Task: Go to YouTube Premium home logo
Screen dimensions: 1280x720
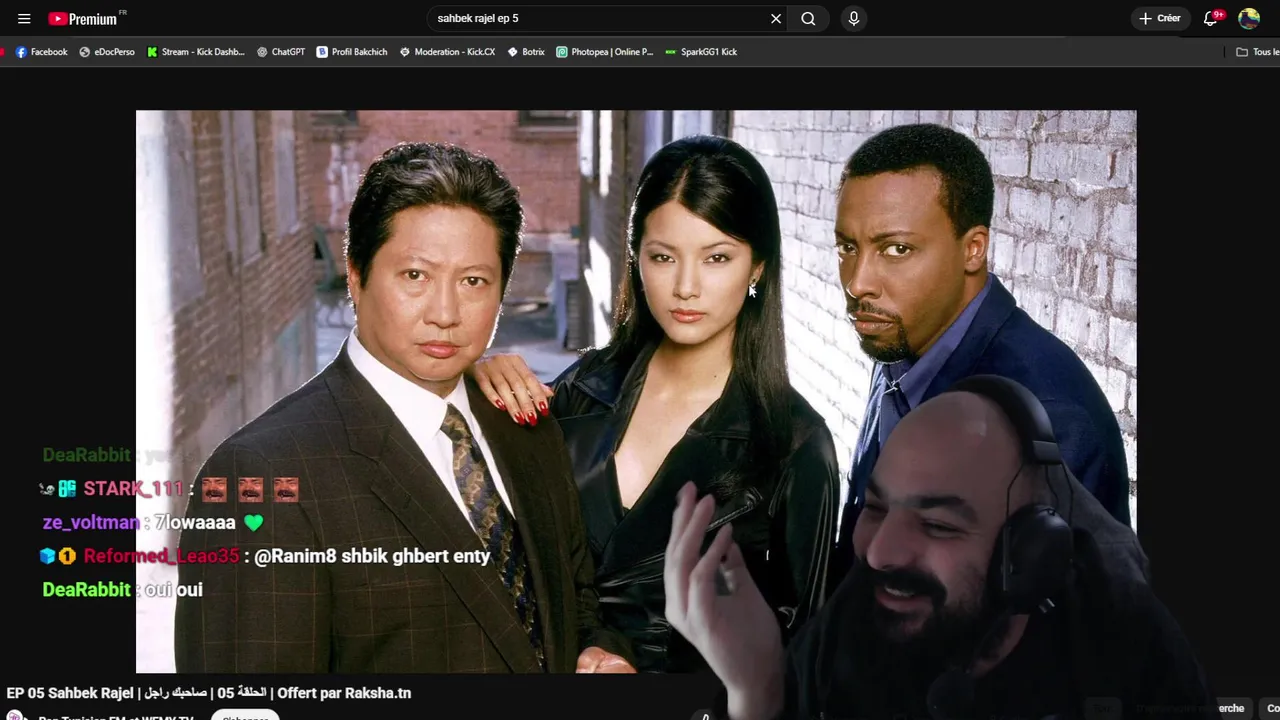Action: pos(83,18)
